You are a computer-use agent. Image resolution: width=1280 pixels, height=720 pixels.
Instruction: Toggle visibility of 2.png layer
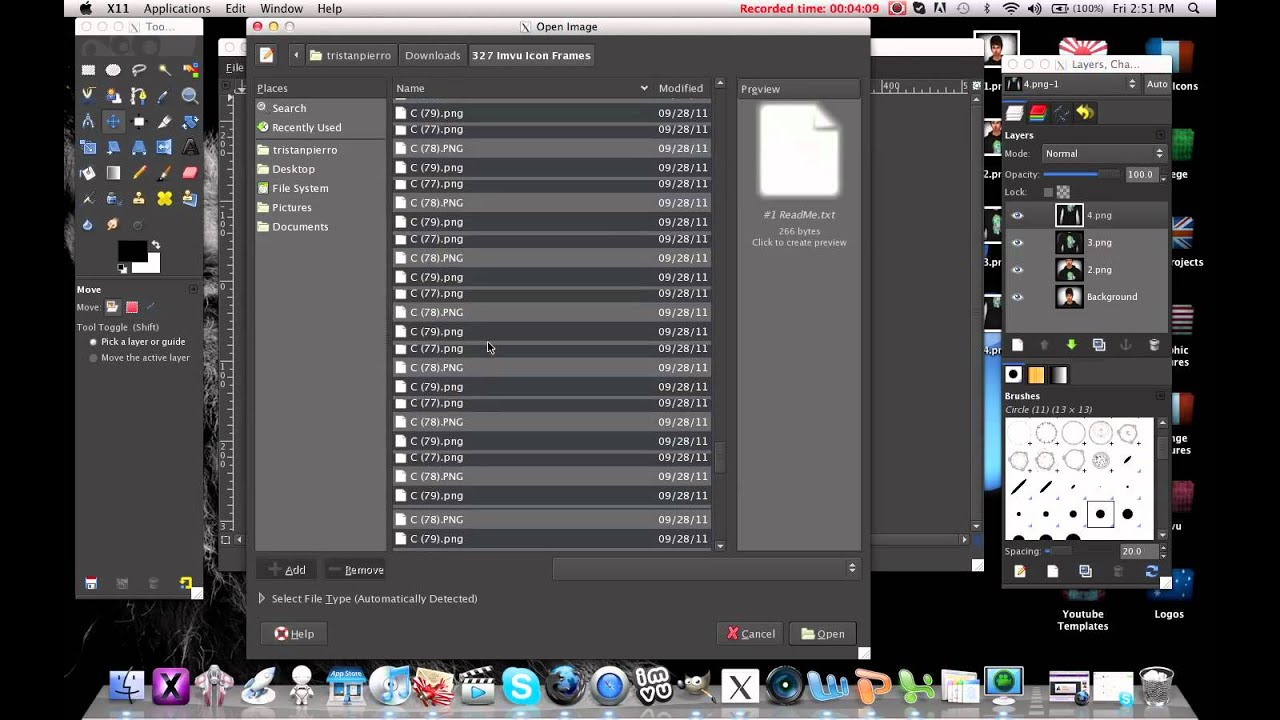click(1017, 269)
